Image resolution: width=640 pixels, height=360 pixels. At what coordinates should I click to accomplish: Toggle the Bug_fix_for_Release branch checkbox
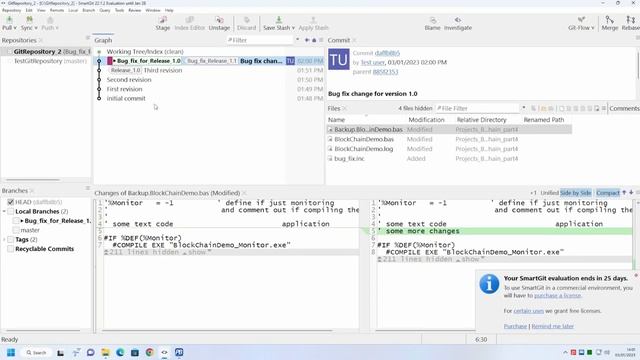pyautogui.click(x=16, y=221)
